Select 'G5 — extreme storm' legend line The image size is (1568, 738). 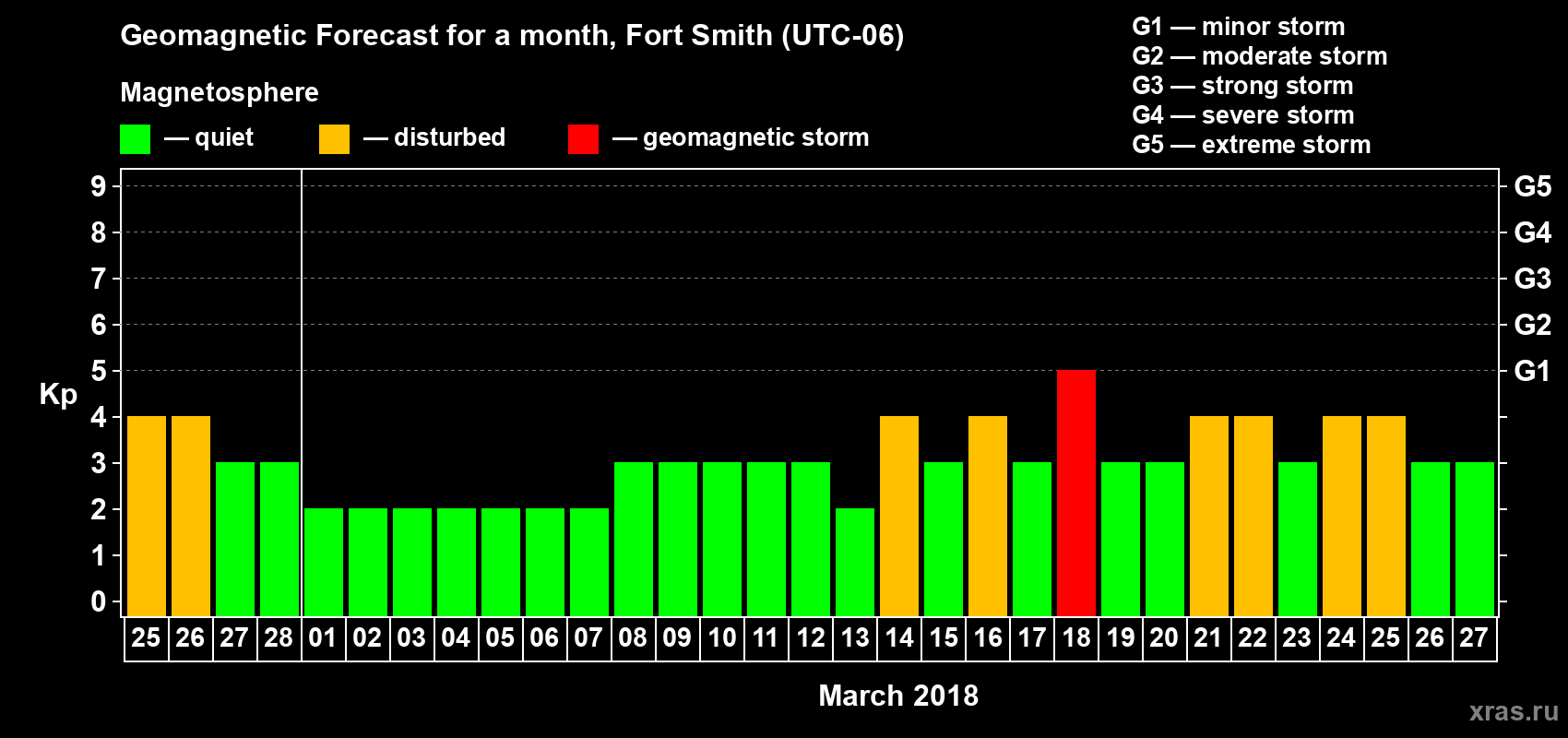tap(1251, 145)
